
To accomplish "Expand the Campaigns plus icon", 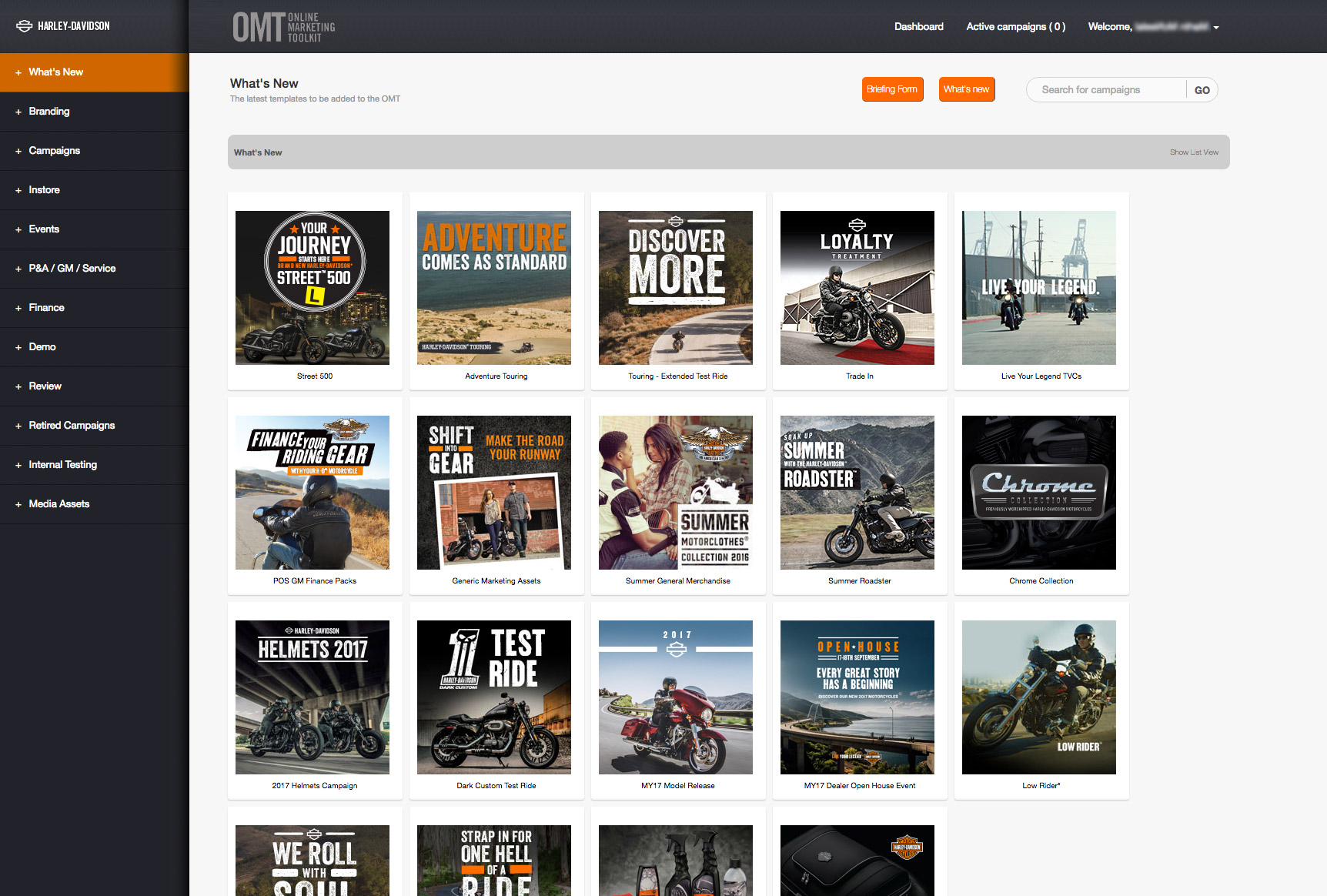I will coord(18,152).
